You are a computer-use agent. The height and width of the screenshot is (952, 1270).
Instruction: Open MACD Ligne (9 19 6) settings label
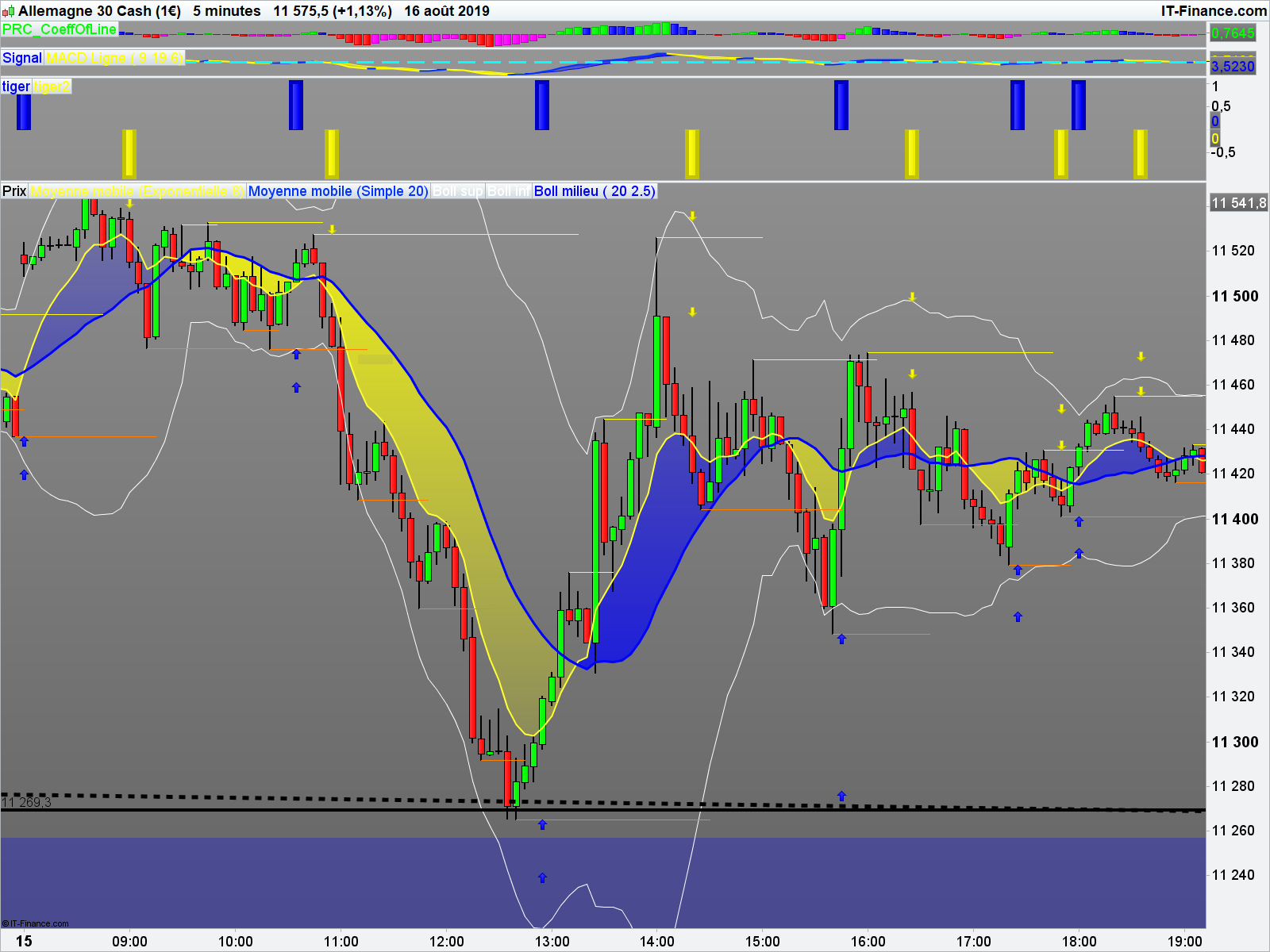[x=114, y=58]
